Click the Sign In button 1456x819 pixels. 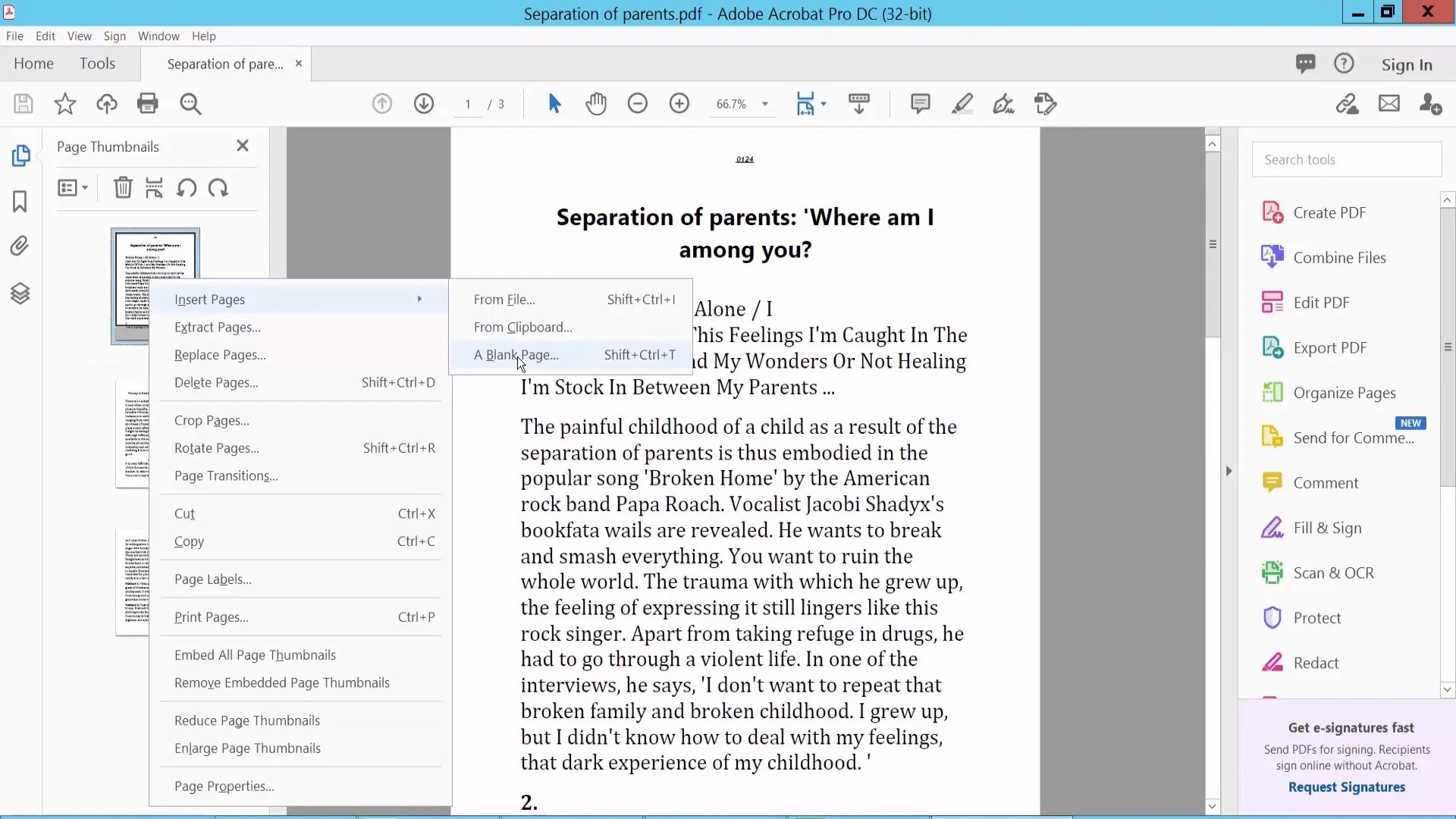pos(1407,64)
